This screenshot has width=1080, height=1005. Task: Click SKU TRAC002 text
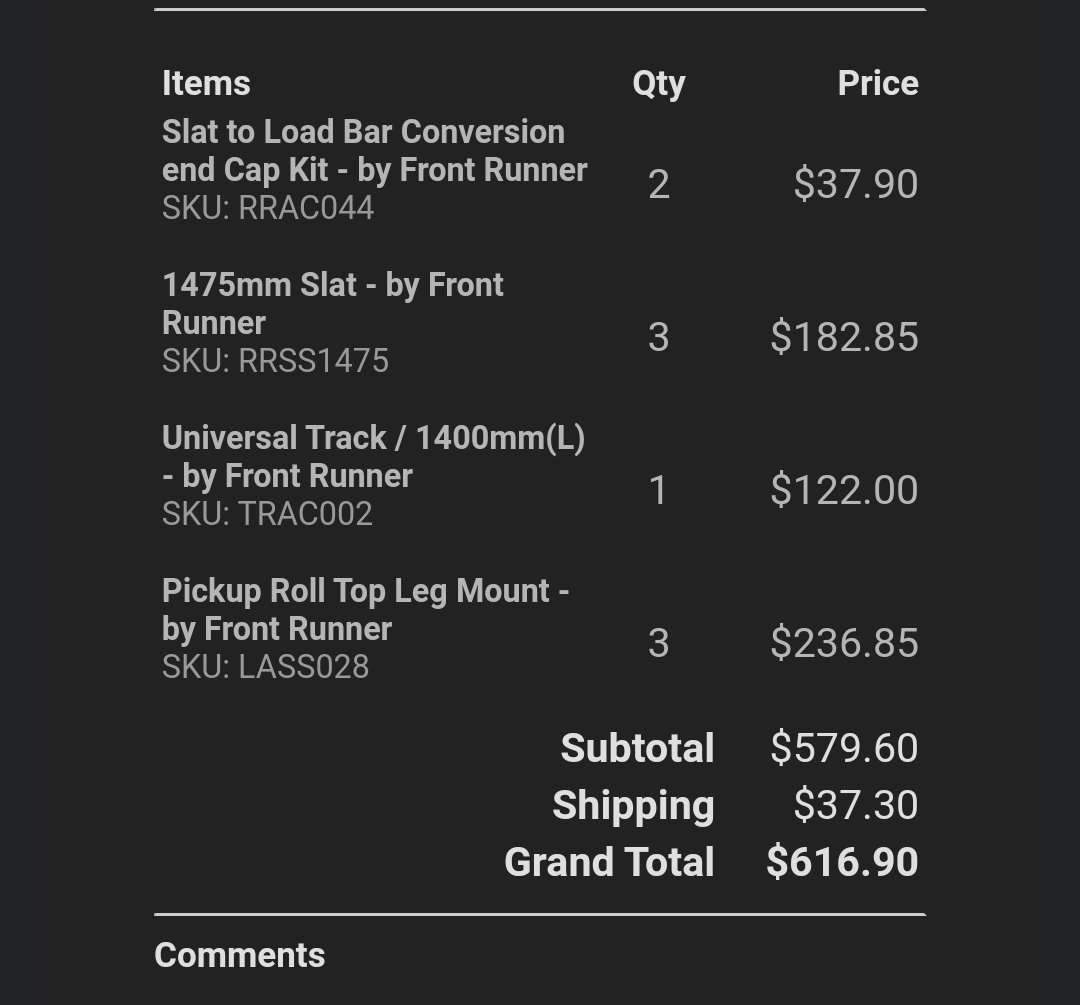click(x=267, y=513)
